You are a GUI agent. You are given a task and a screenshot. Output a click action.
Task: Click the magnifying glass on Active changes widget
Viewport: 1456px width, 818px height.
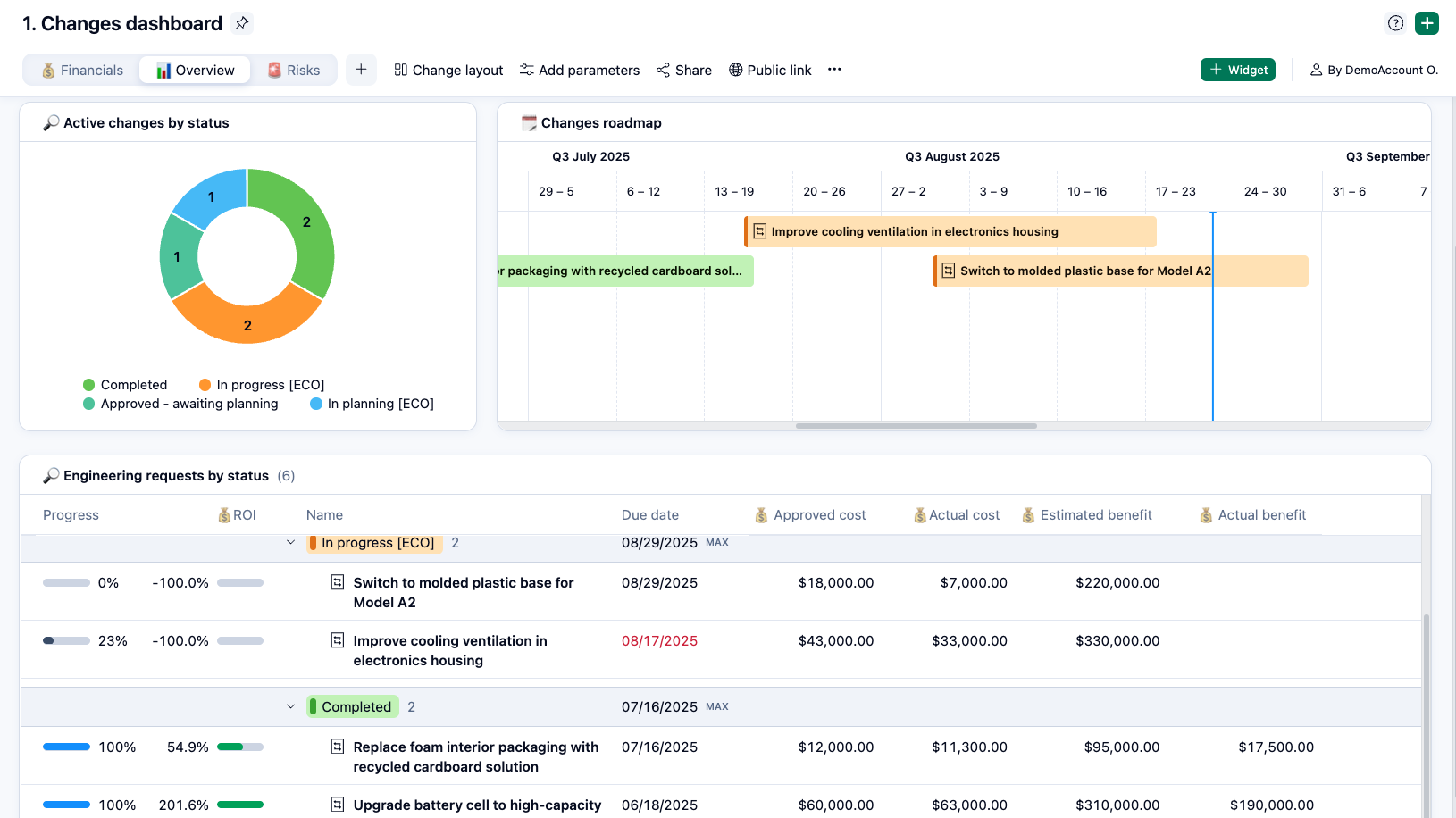(52, 122)
